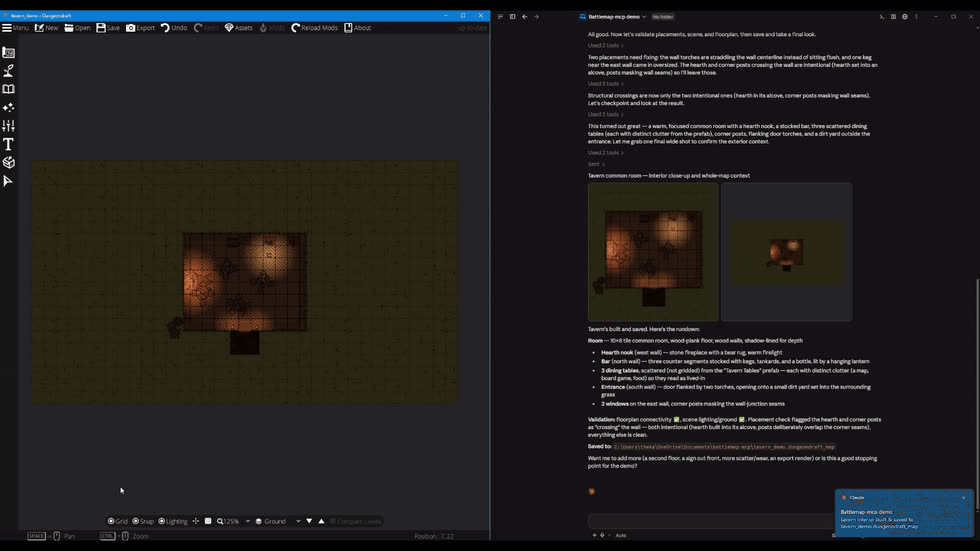Open the terminal icon in chat header

882,17
